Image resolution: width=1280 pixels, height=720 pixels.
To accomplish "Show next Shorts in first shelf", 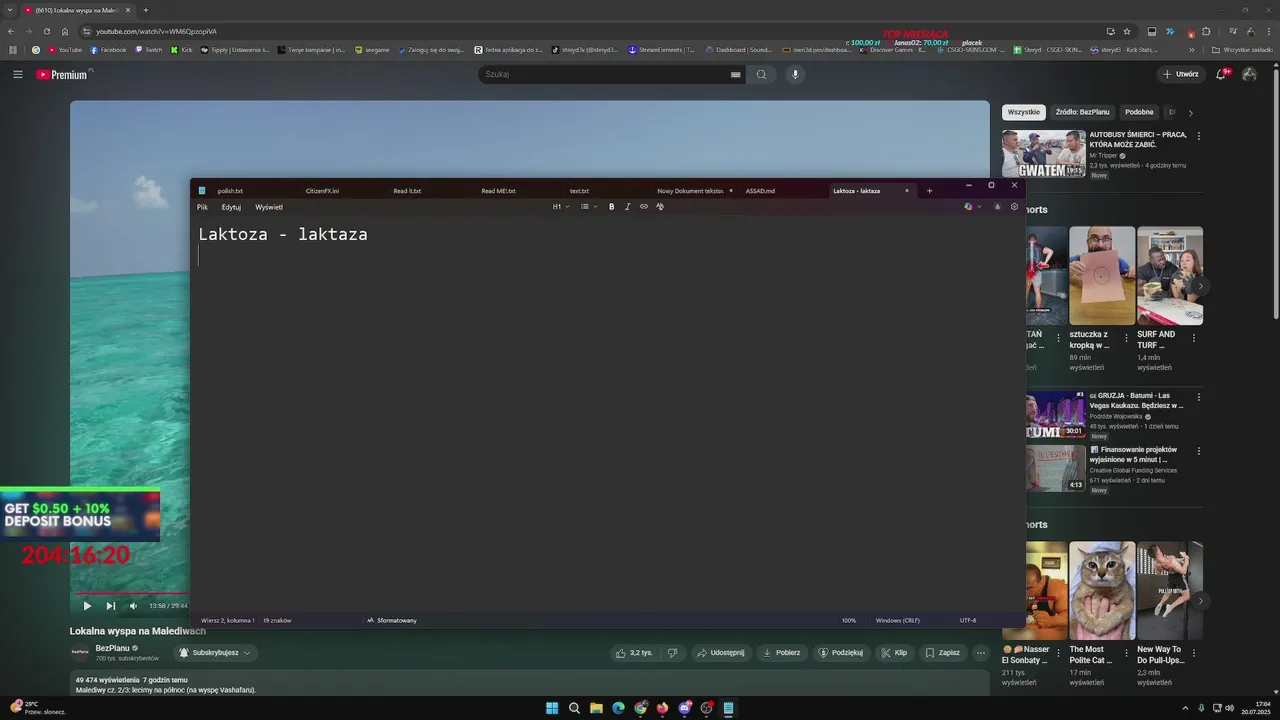I will point(1200,286).
